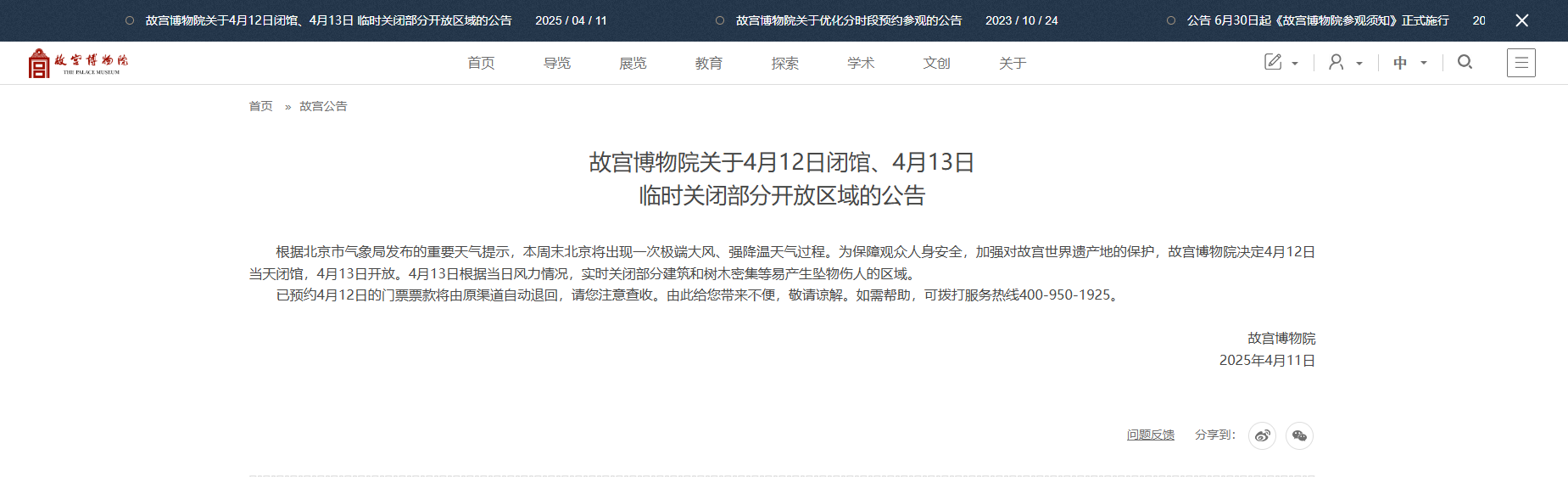The width and height of the screenshot is (1568, 477).
Task: Share the announcement to WeChat
Action: click(x=1299, y=435)
